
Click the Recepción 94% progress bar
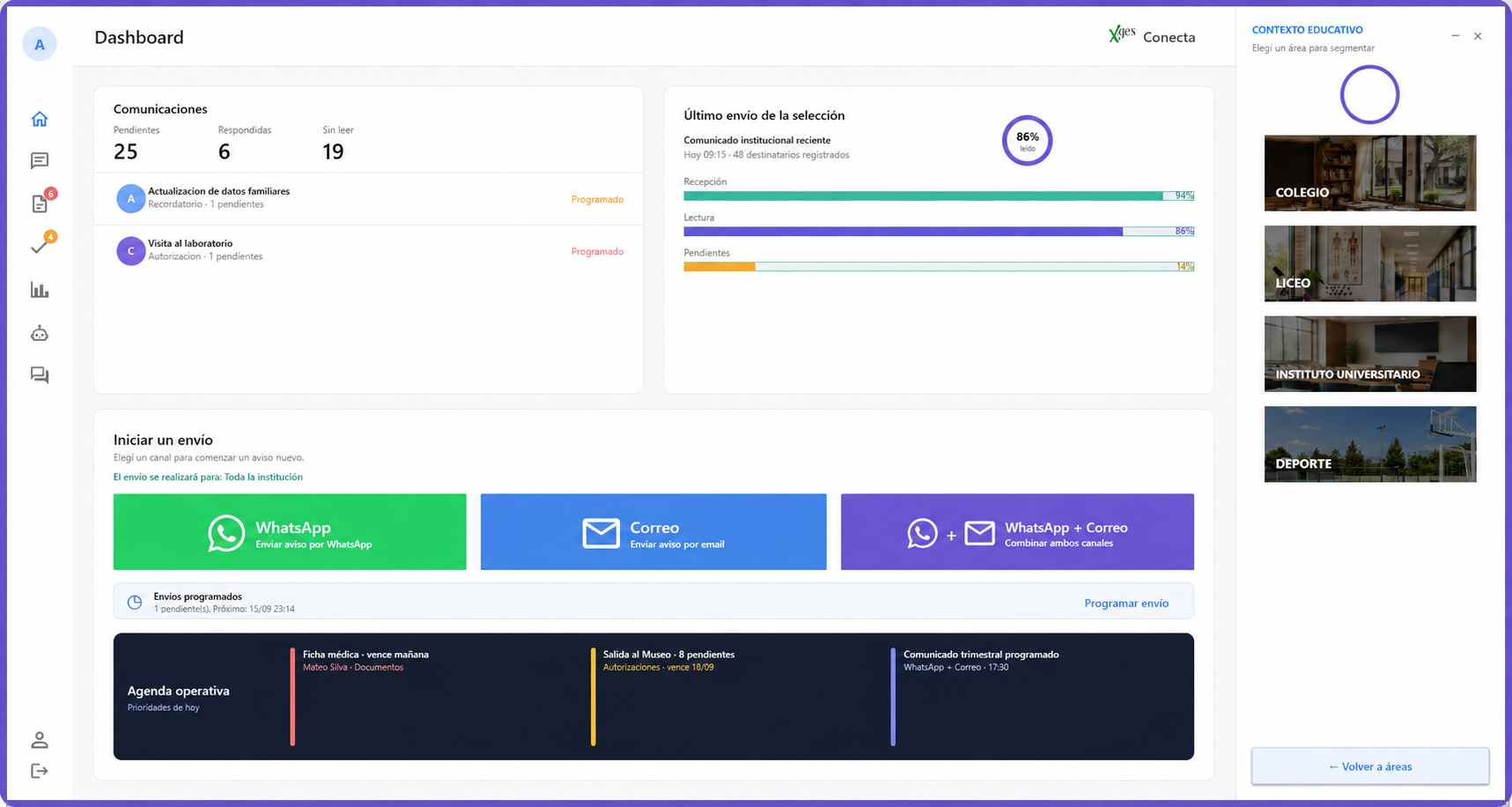point(939,196)
